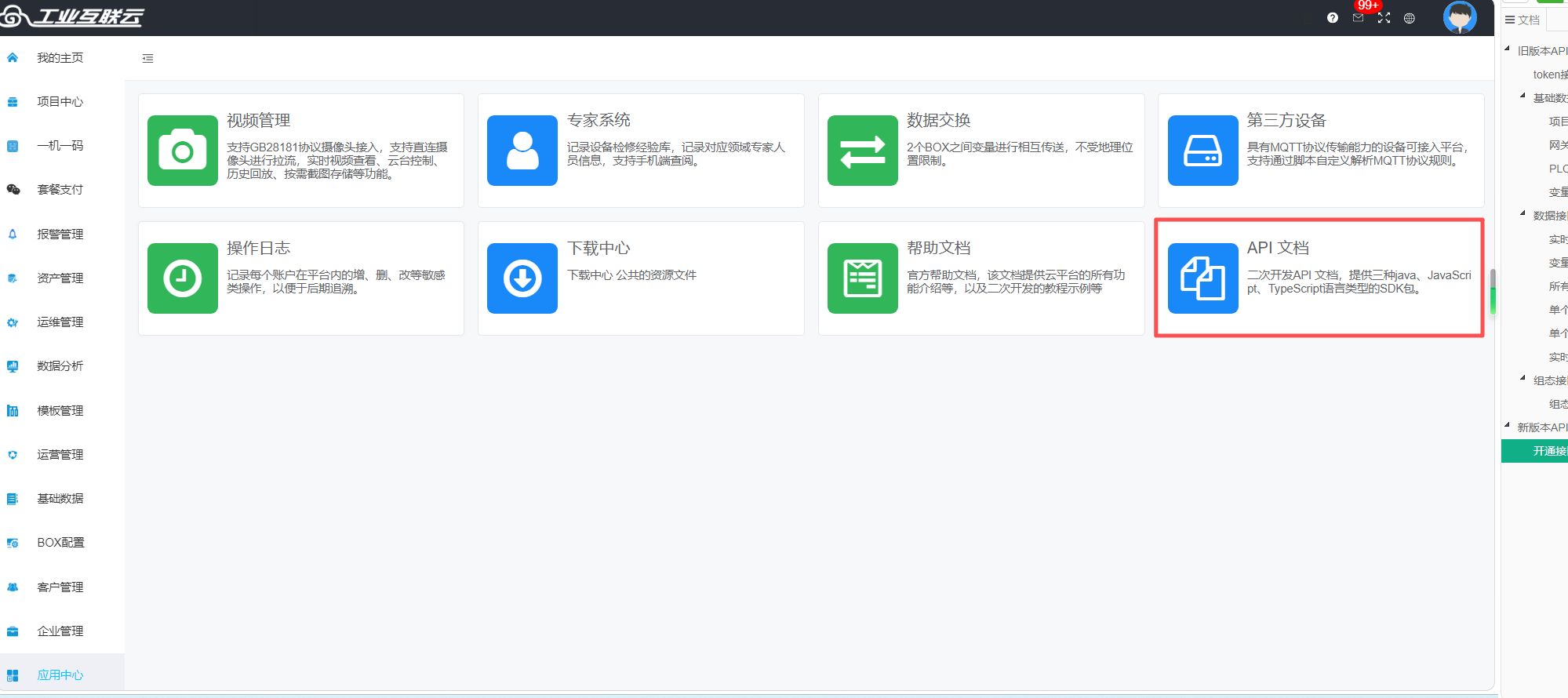The width and height of the screenshot is (1568, 698).
Task: Open the mail notifications with 99+ badge
Action: coord(1358,18)
